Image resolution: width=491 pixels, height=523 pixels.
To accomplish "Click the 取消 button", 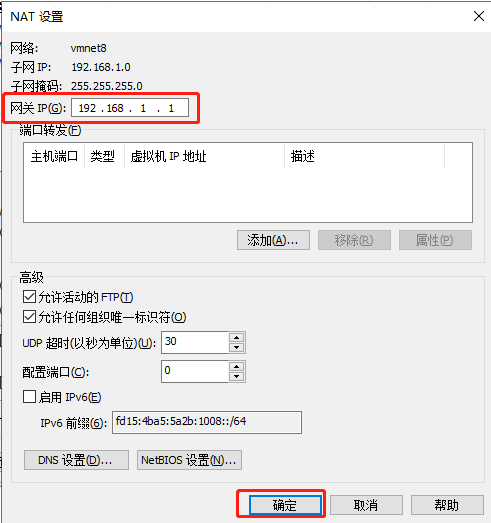I will pos(366,505).
